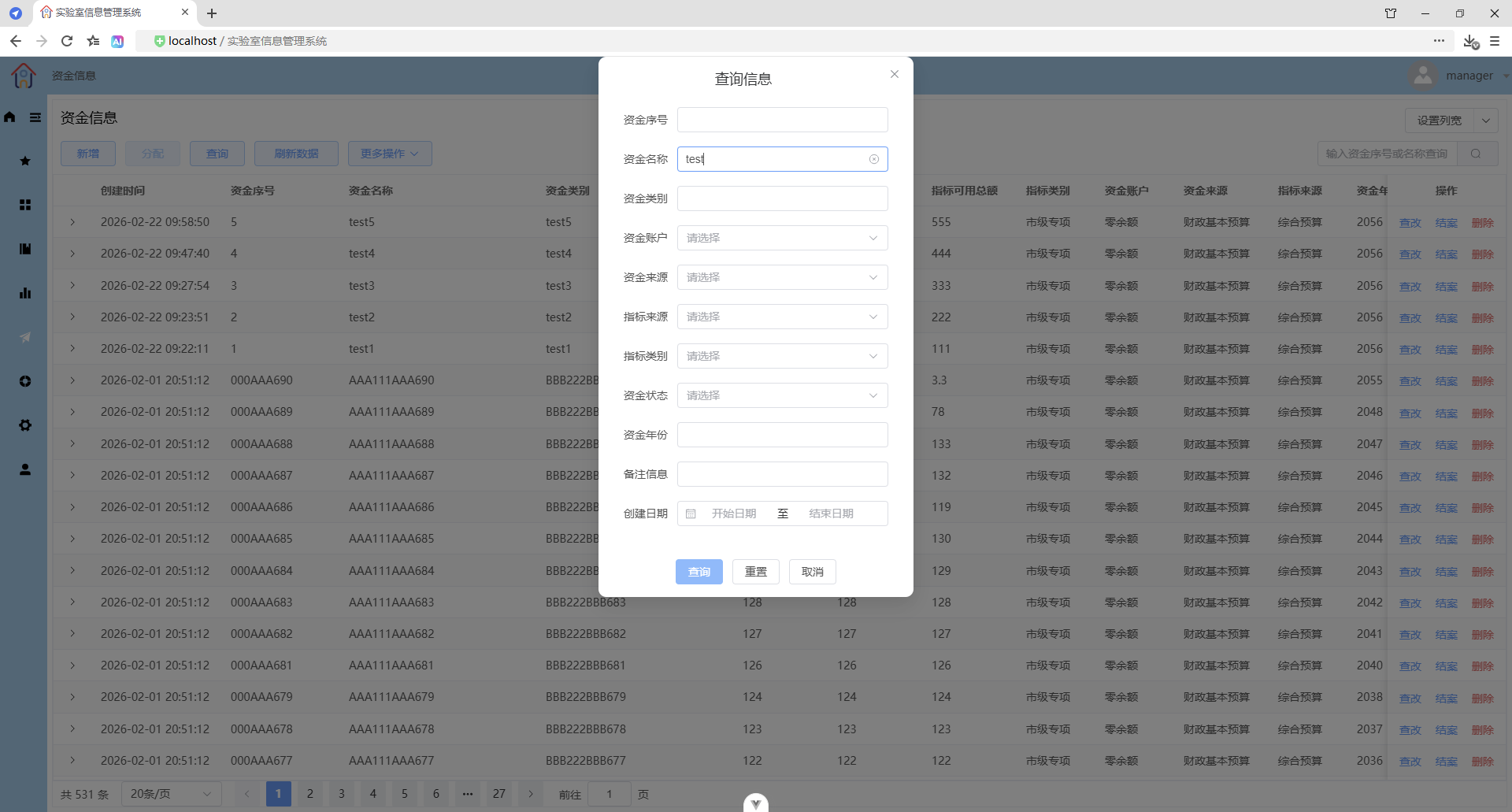Click the 设置列宽 button

coord(1440,121)
